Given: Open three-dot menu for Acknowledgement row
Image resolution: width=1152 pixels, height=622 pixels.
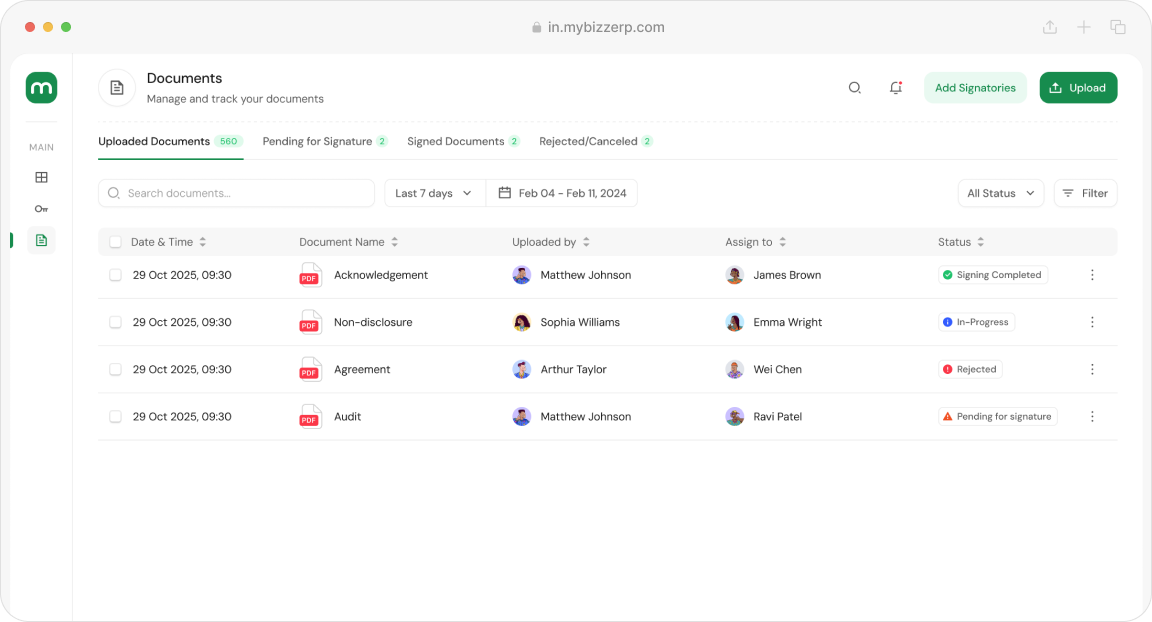Looking at the screenshot, I should pyautogui.click(x=1092, y=275).
